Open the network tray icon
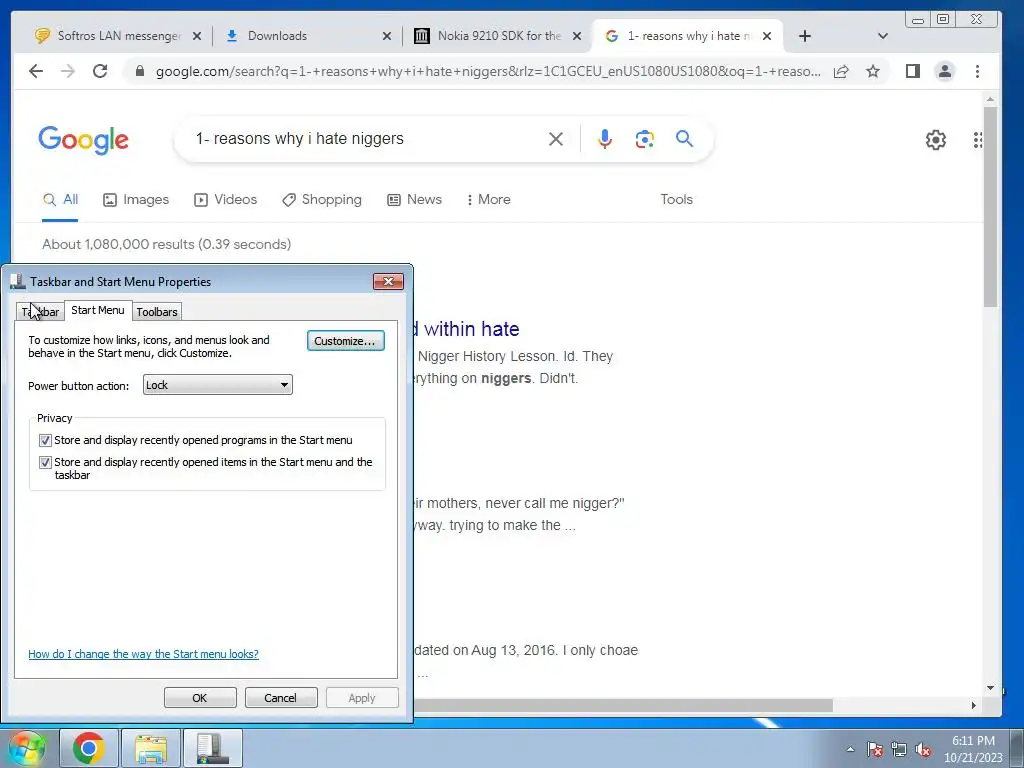Viewport: 1024px width, 768px height. click(899, 749)
